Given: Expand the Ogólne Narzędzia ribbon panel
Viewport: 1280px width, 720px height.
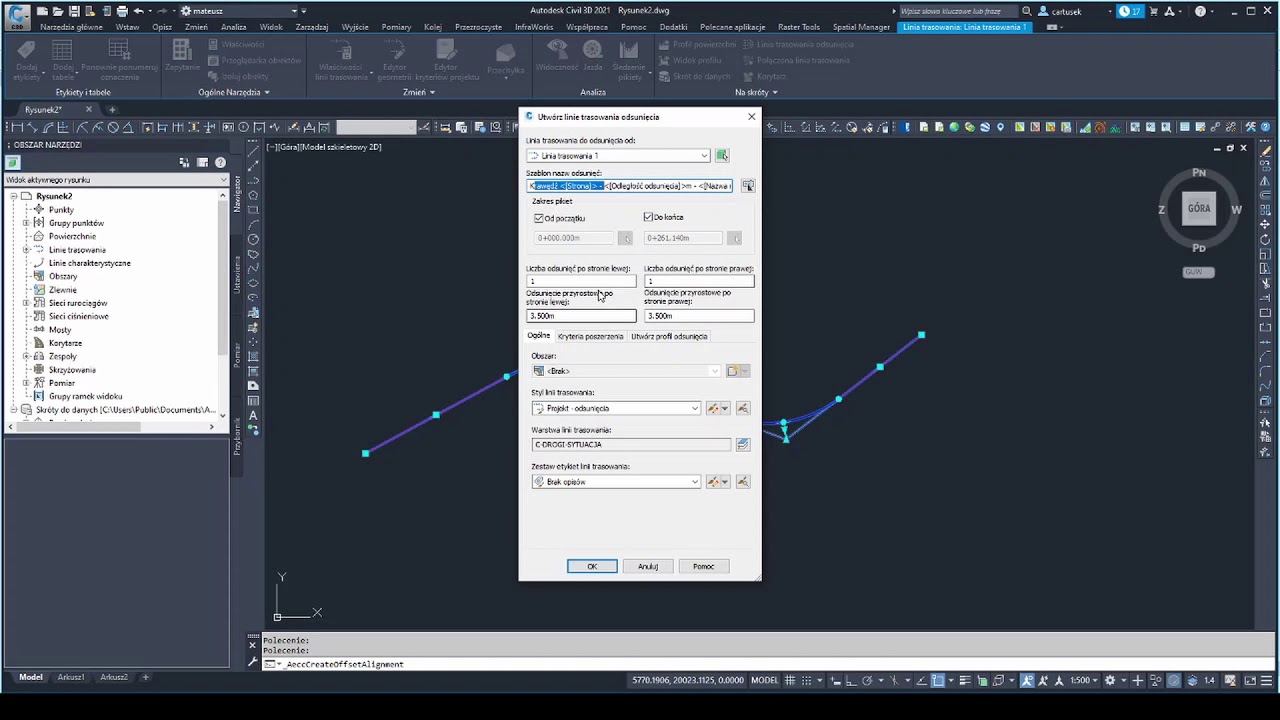Looking at the screenshot, I should tap(234, 92).
